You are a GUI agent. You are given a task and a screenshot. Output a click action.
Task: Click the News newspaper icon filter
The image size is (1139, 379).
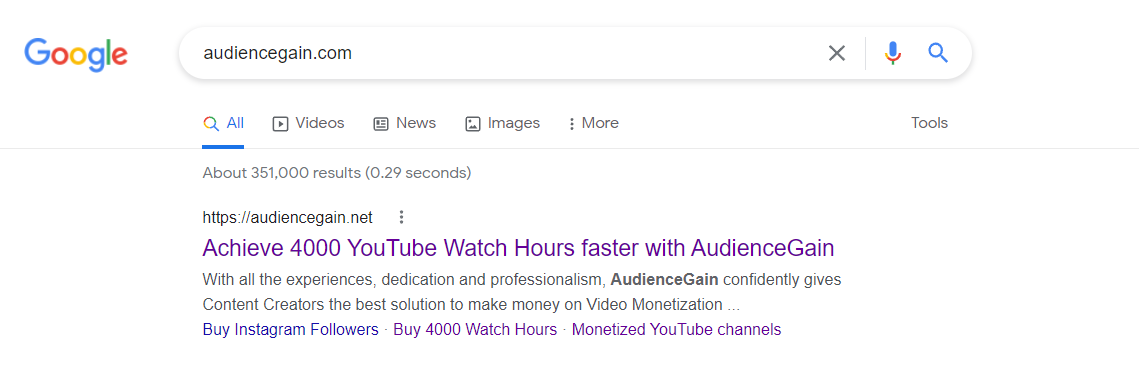click(x=381, y=123)
